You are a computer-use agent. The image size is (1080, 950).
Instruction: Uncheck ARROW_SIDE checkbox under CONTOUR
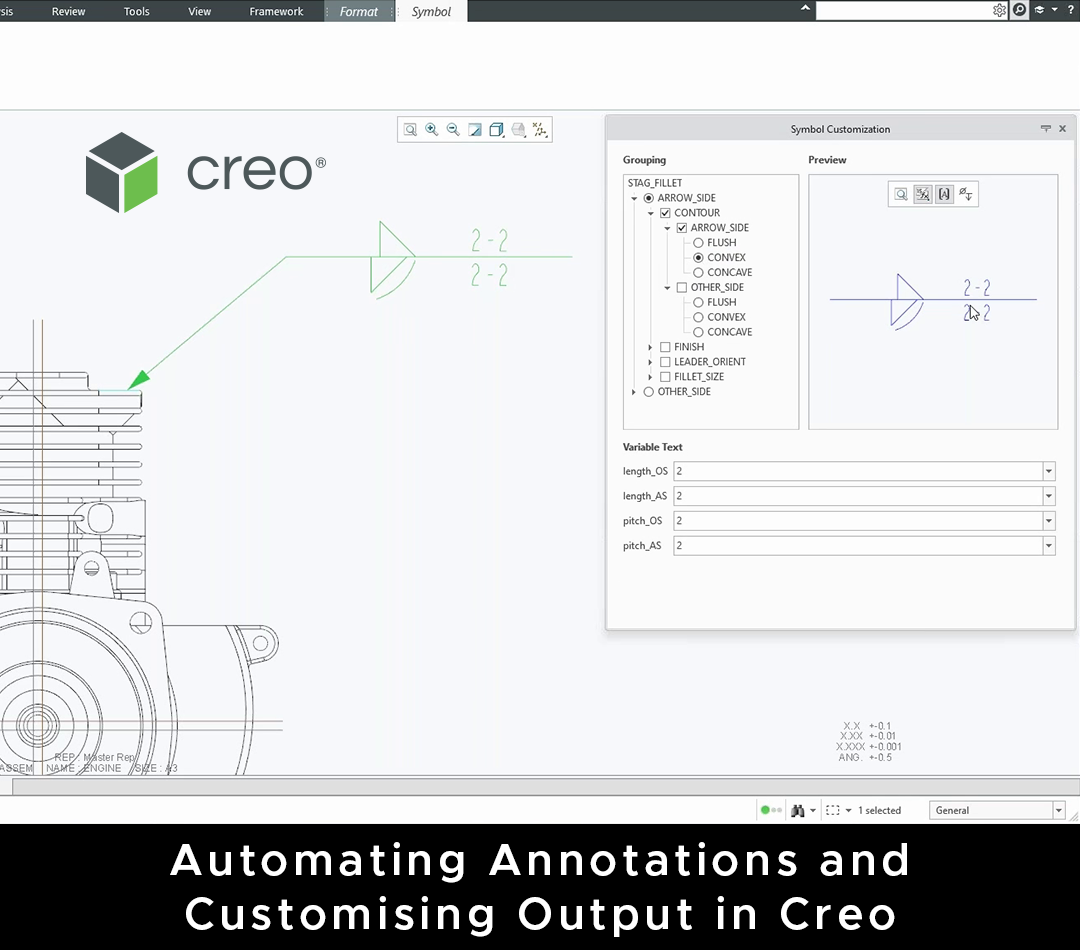click(682, 228)
